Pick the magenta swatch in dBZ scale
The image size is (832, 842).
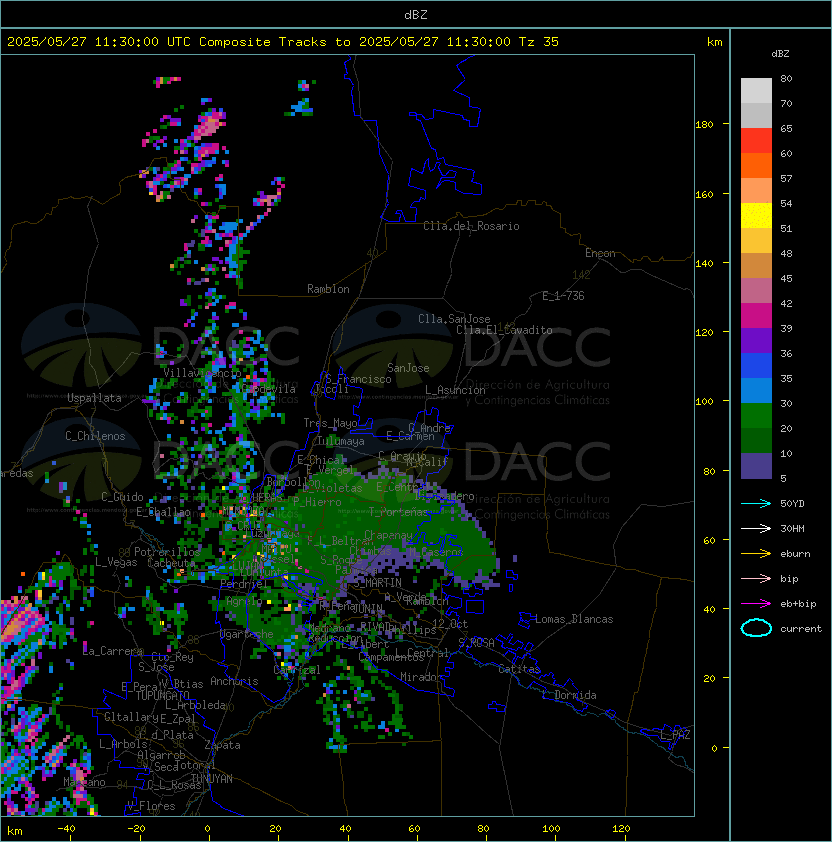point(756,316)
